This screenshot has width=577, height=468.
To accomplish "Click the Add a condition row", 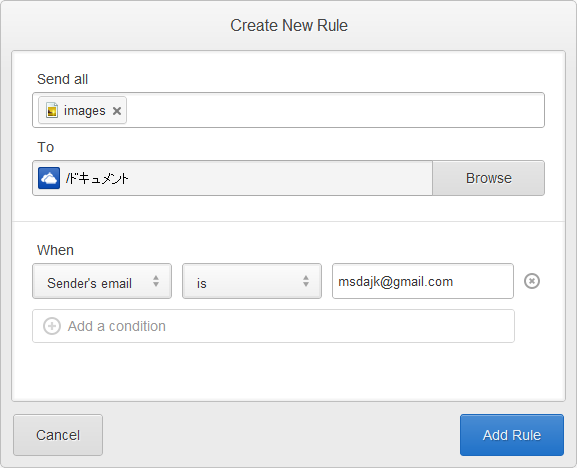I will 273,326.
